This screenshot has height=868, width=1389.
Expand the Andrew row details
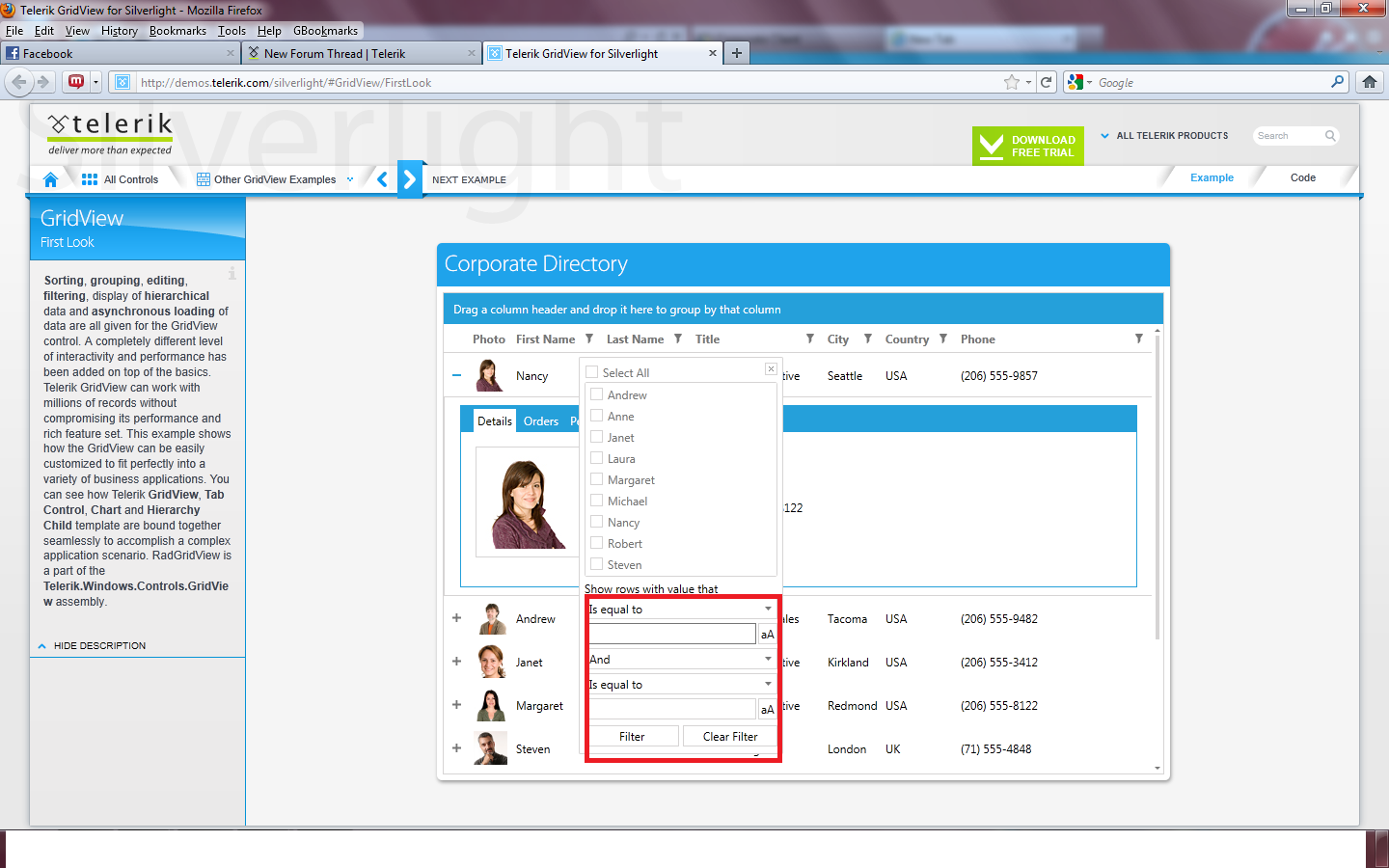point(456,618)
